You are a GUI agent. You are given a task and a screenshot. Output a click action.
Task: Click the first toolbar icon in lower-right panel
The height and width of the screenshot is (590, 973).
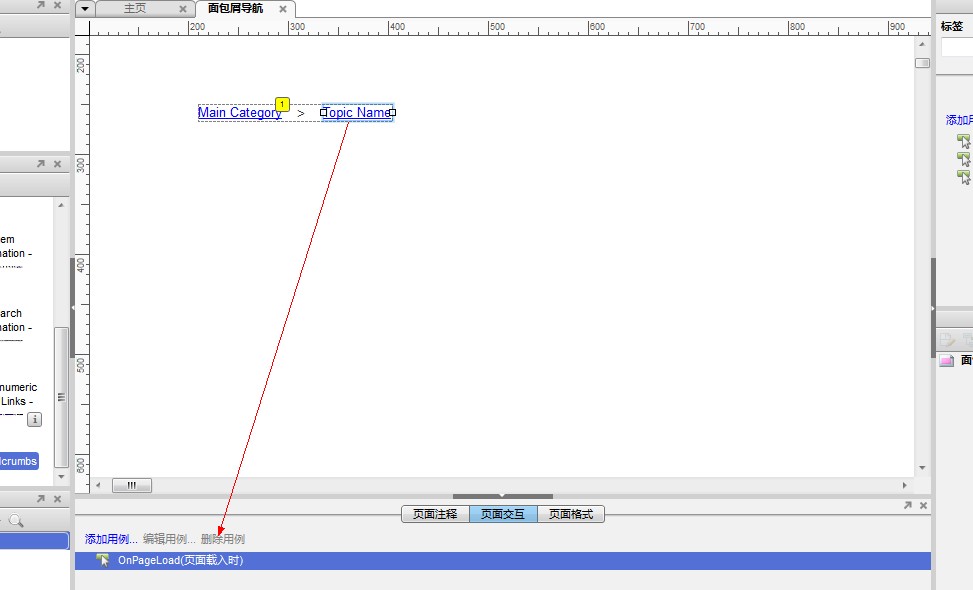tap(947, 339)
